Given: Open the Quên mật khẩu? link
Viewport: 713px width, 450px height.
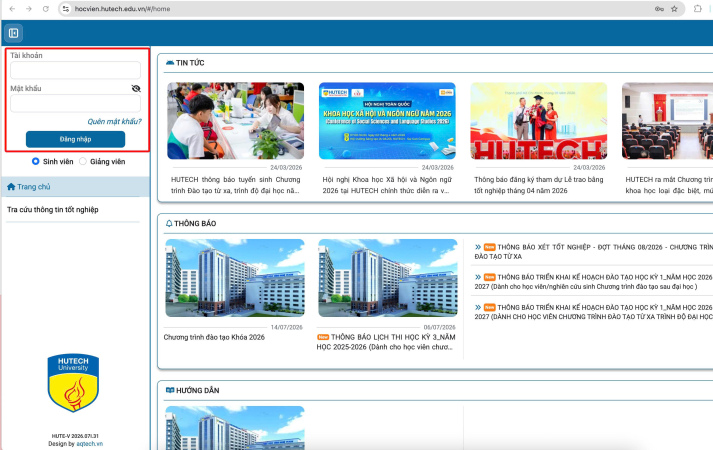Looking at the screenshot, I should pos(115,121).
